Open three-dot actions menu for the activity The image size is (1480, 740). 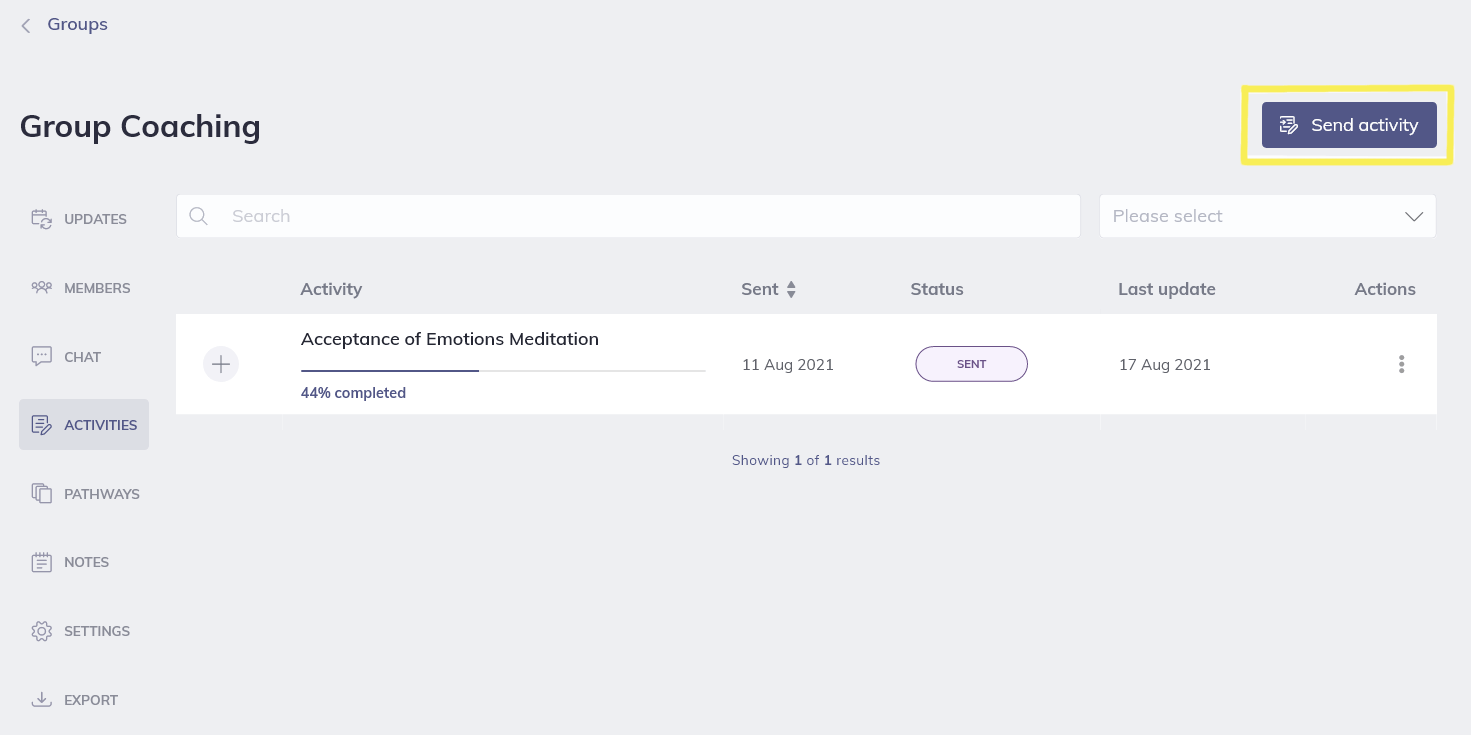pyautogui.click(x=1401, y=364)
